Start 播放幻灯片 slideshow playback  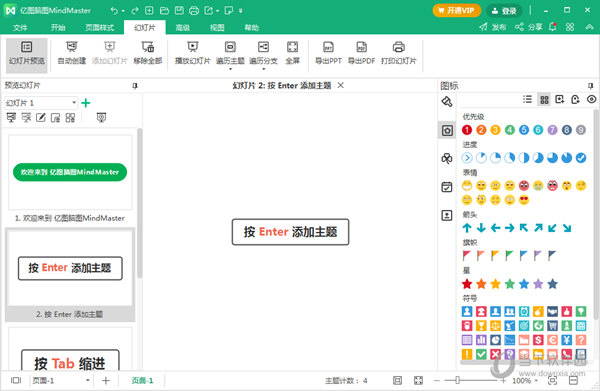[x=192, y=53]
